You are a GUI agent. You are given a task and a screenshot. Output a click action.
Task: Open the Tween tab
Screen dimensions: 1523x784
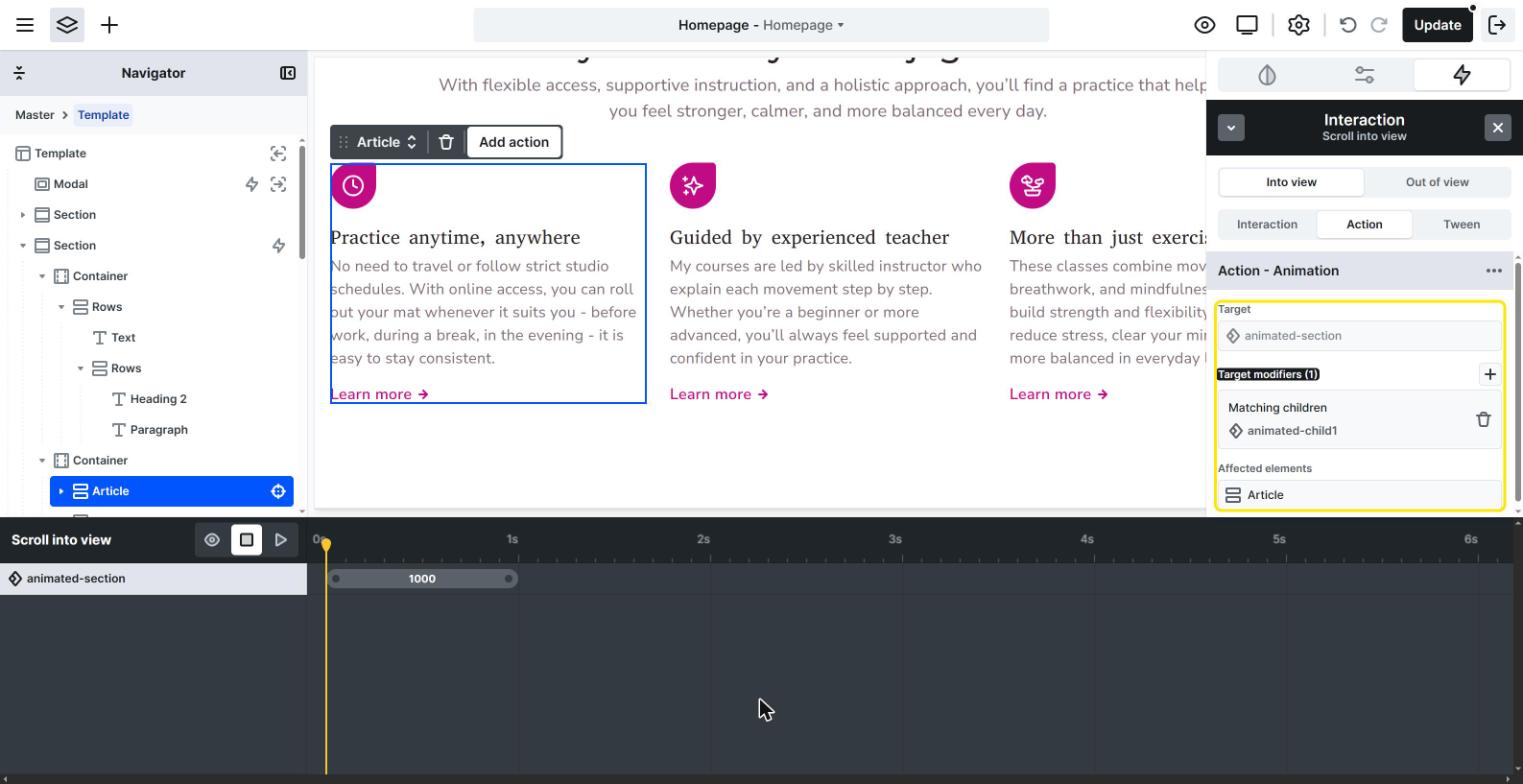coord(1461,224)
